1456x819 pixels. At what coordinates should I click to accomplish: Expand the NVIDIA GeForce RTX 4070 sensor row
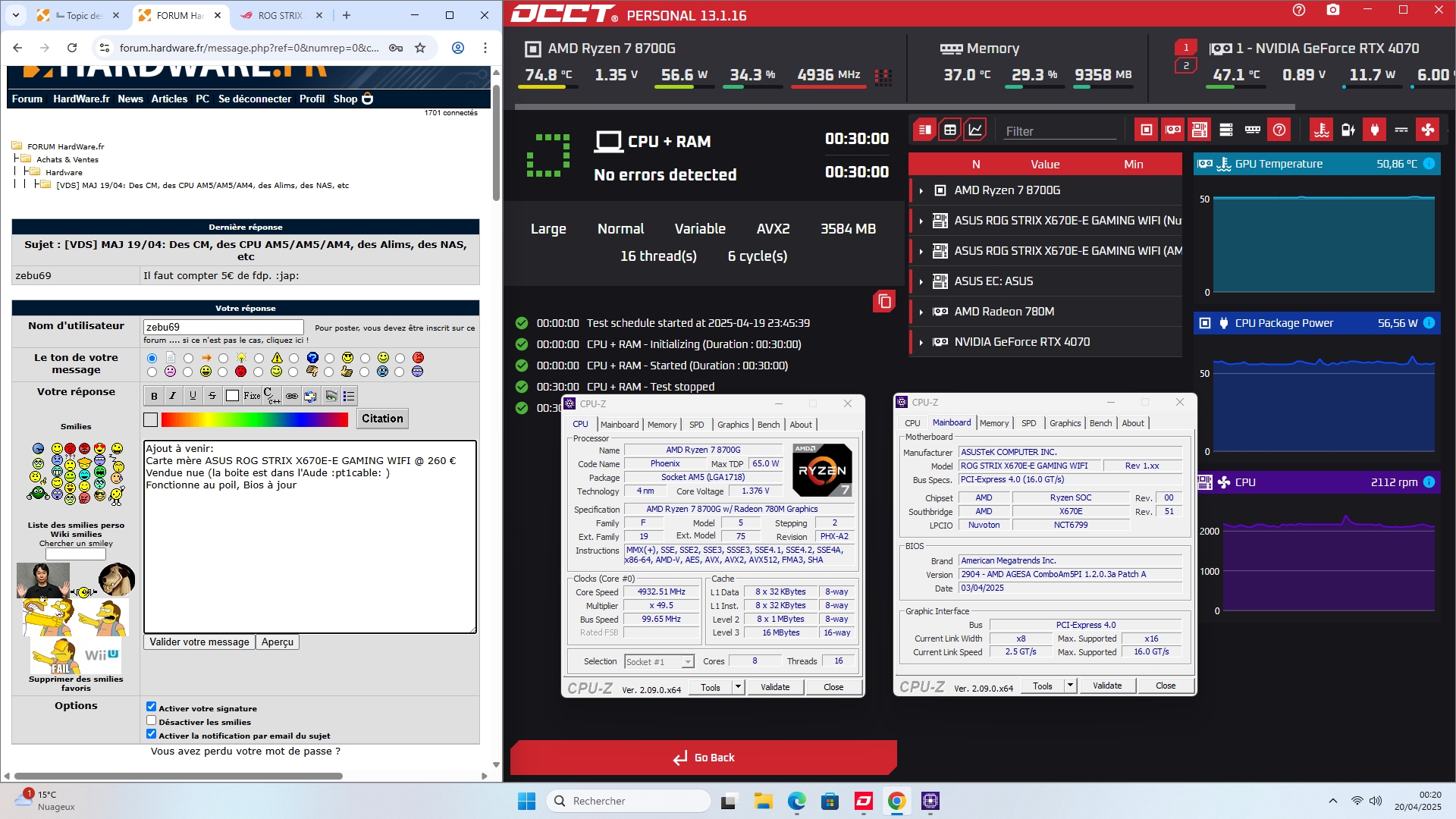point(921,342)
